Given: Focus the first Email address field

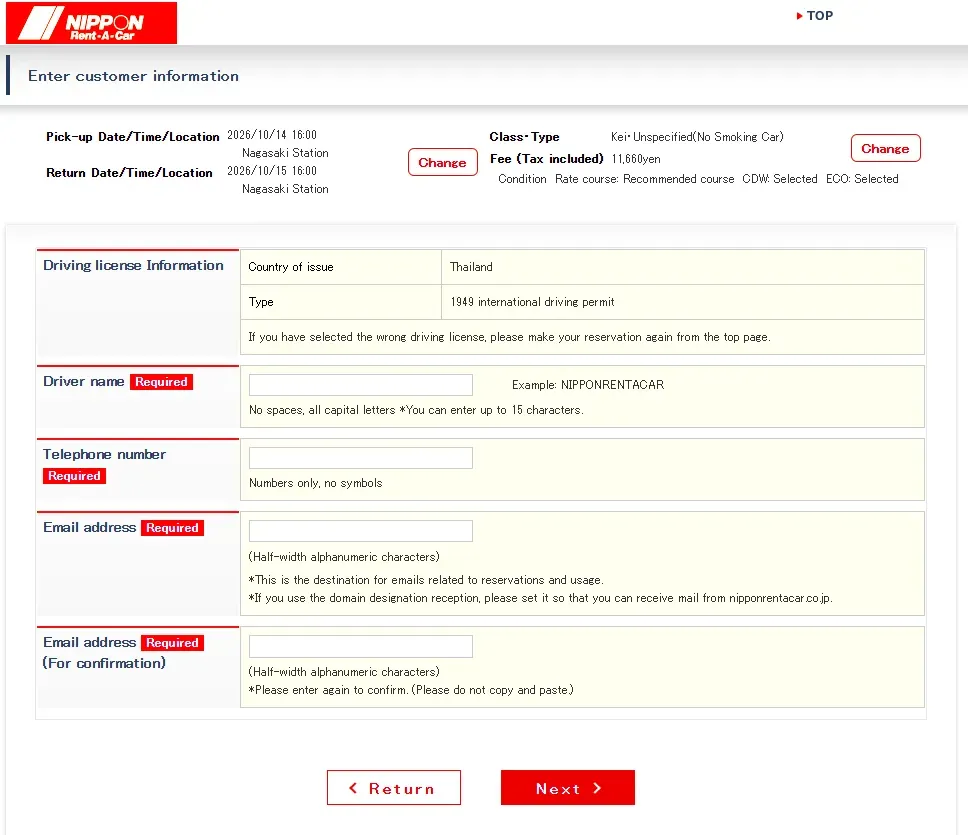Looking at the screenshot, I should point(361,531).
